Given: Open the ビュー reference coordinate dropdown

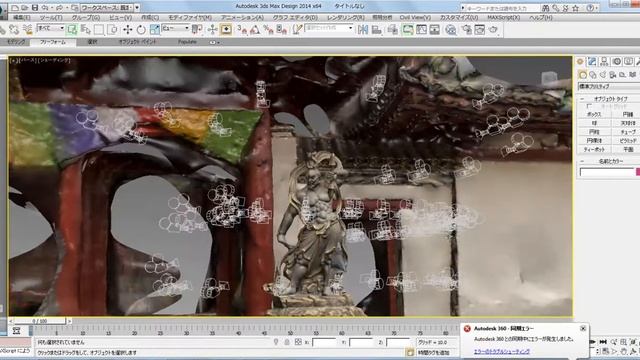Looking at the screenshot, I should pyautogui.click(x=176, y=28).
